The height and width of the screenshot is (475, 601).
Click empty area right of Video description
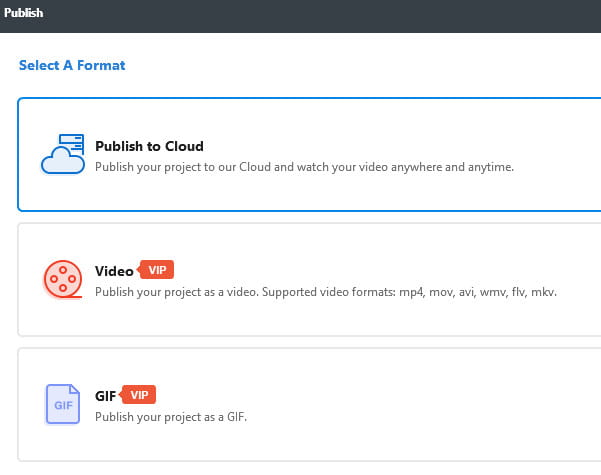click(580, 292)
